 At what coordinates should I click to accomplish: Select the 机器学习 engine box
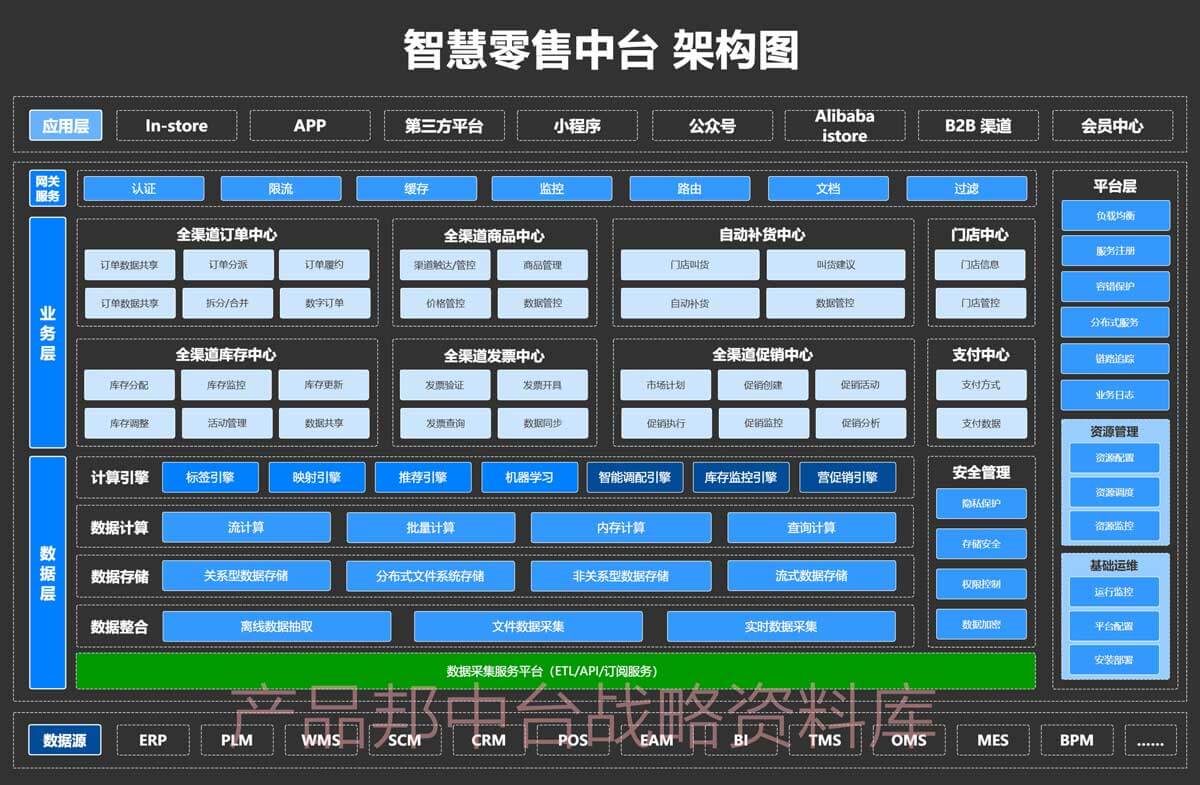(x=530, y=477)
